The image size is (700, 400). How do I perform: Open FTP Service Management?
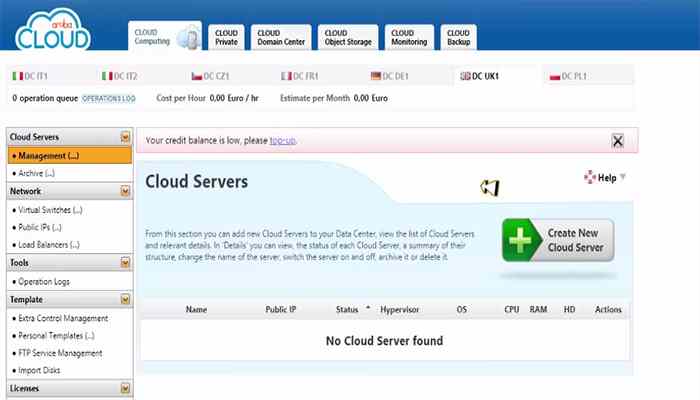click(x=60, y=353)
